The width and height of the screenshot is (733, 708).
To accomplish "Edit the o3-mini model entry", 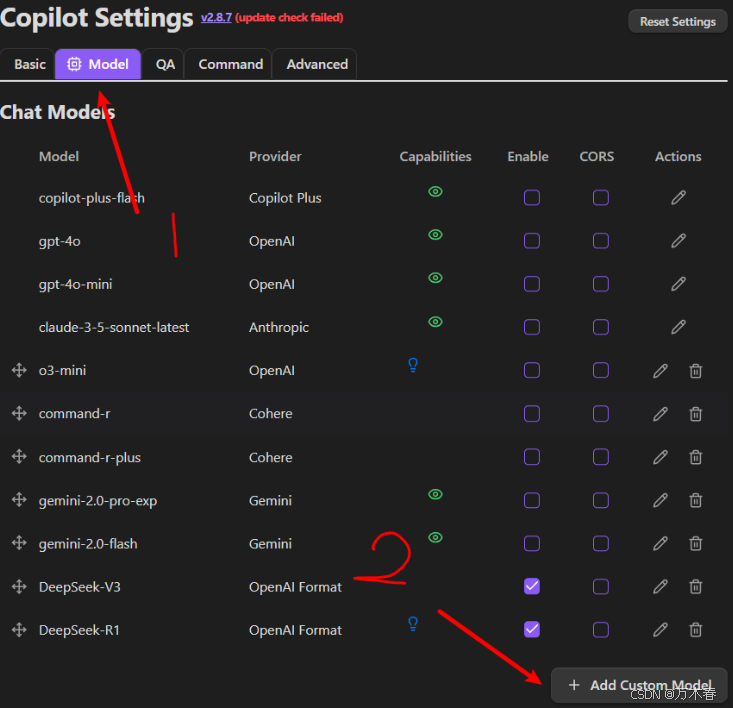I will click(660, 371).
